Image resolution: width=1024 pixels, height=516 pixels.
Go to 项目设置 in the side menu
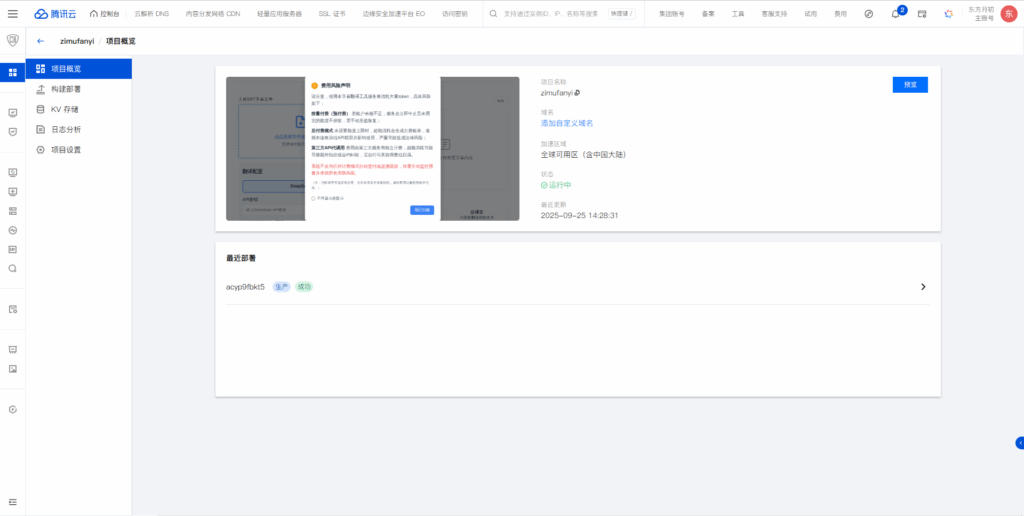tap(66, 149)
